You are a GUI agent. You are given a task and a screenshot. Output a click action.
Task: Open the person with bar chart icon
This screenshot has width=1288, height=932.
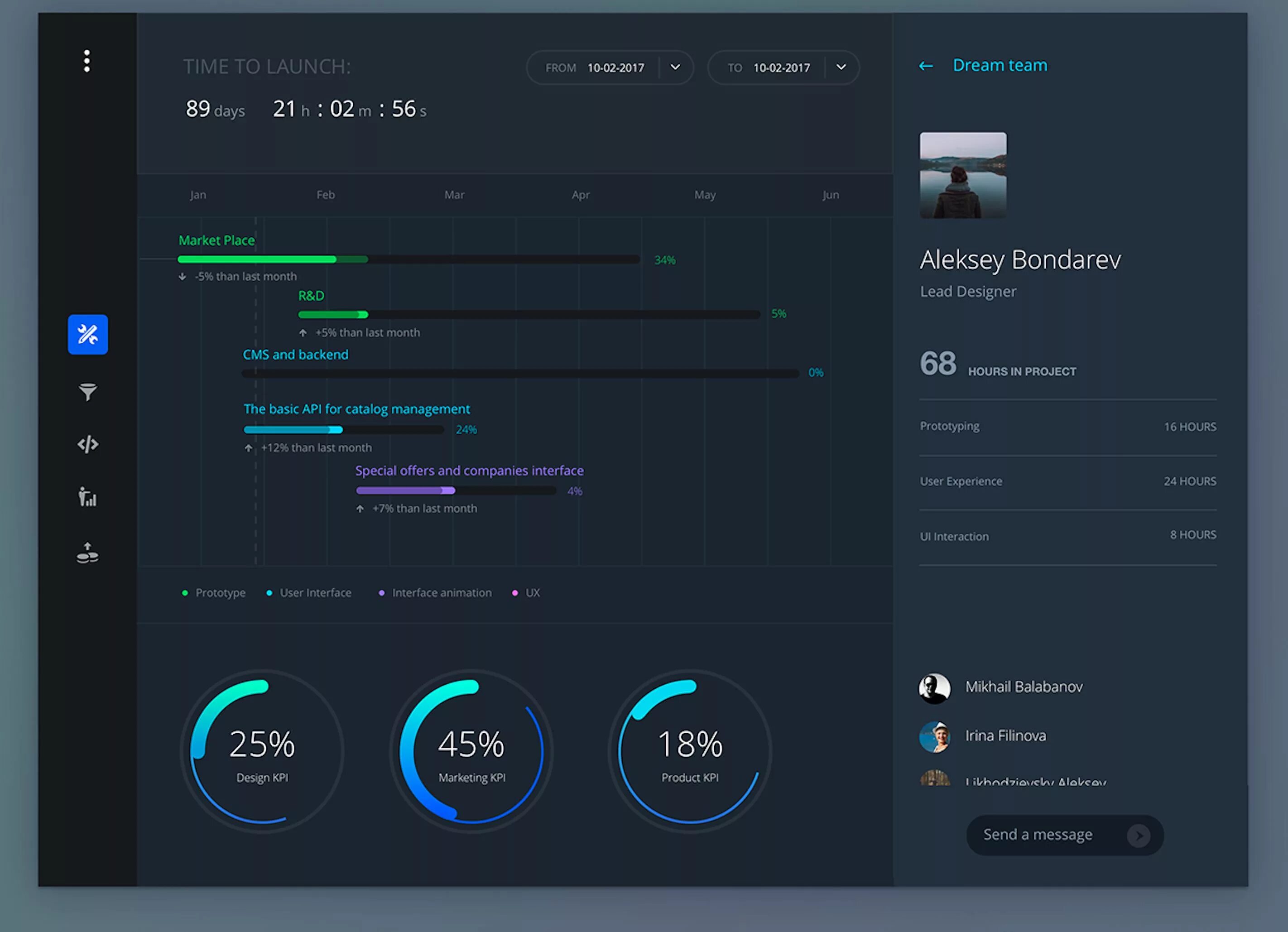87,497
